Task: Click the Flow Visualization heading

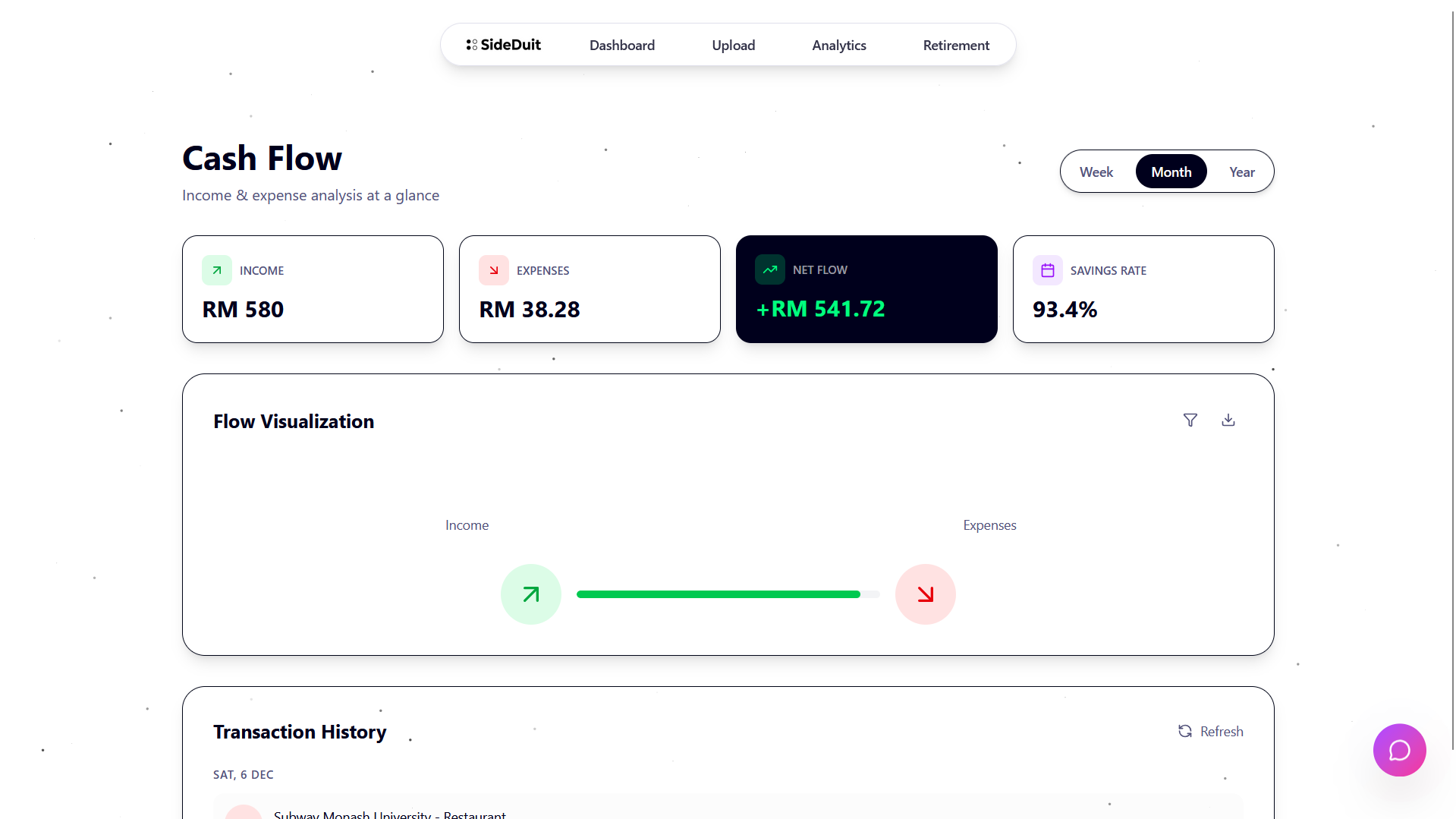Action: (294, 421)
